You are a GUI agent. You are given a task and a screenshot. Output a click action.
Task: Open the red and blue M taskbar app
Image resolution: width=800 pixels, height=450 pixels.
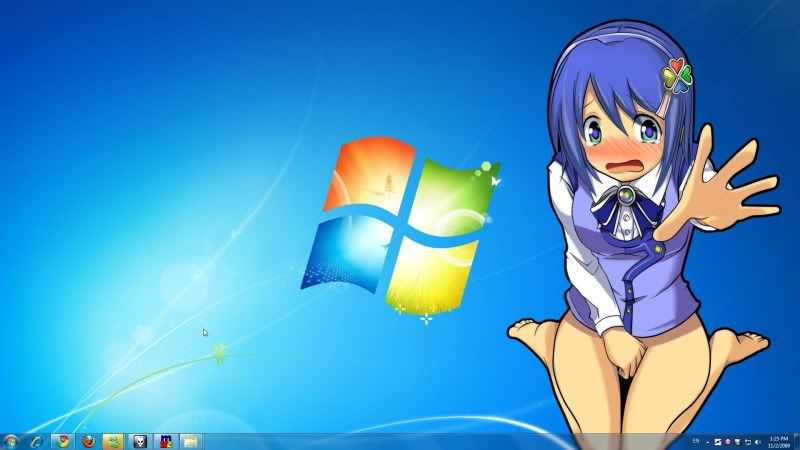pyautogui.click(x=166, y=441)
